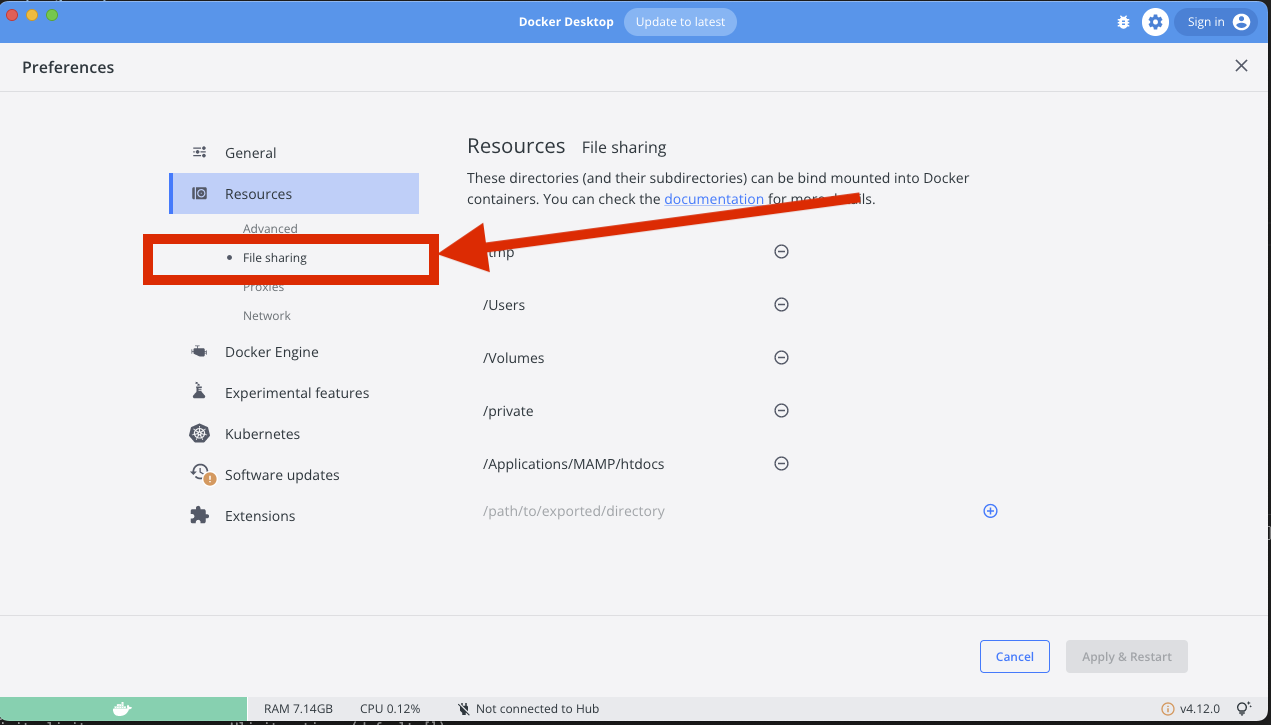Select General in preferences sidebar

(x=294, y=153)
